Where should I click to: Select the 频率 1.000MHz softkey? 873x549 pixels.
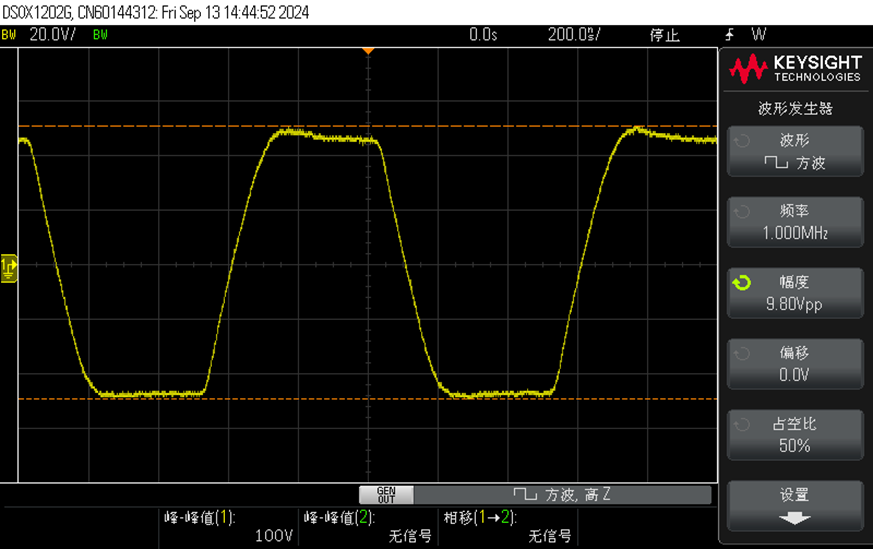coord(795,222)
